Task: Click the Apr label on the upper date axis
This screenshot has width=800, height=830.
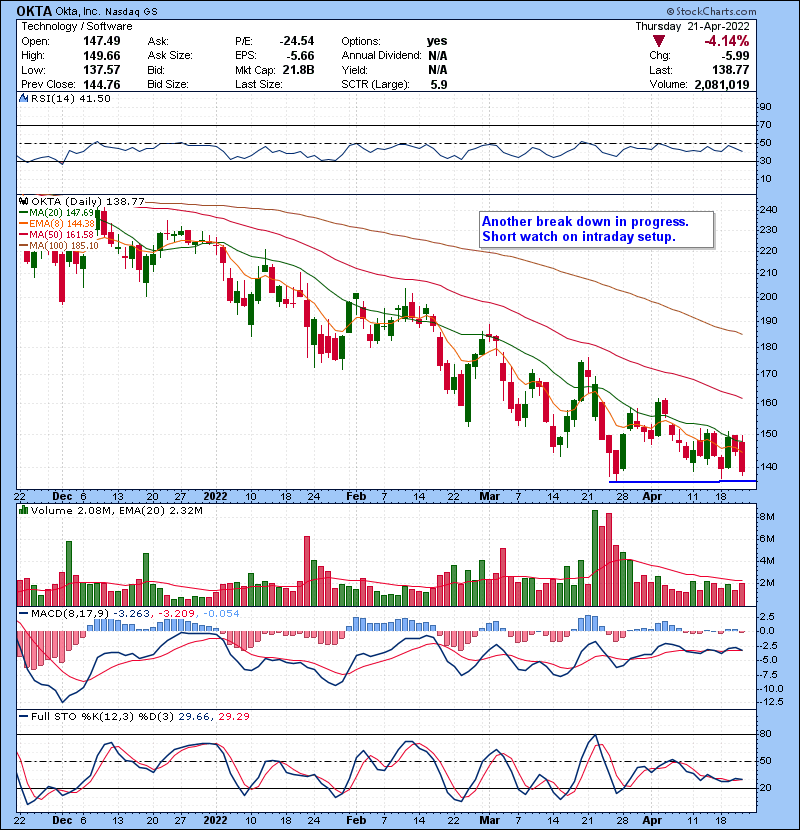Action: tap(652, 497)
